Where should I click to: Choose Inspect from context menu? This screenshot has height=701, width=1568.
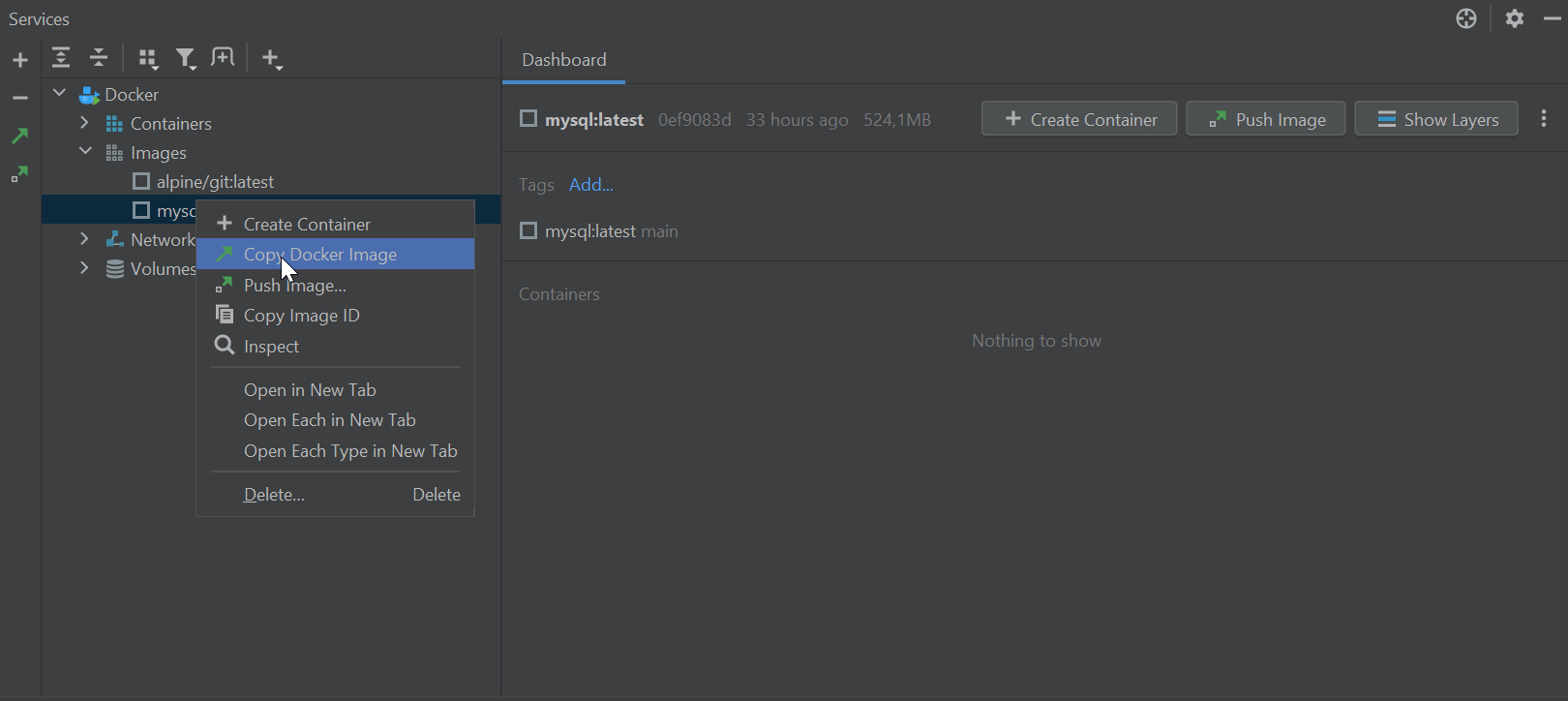(335, 346)
